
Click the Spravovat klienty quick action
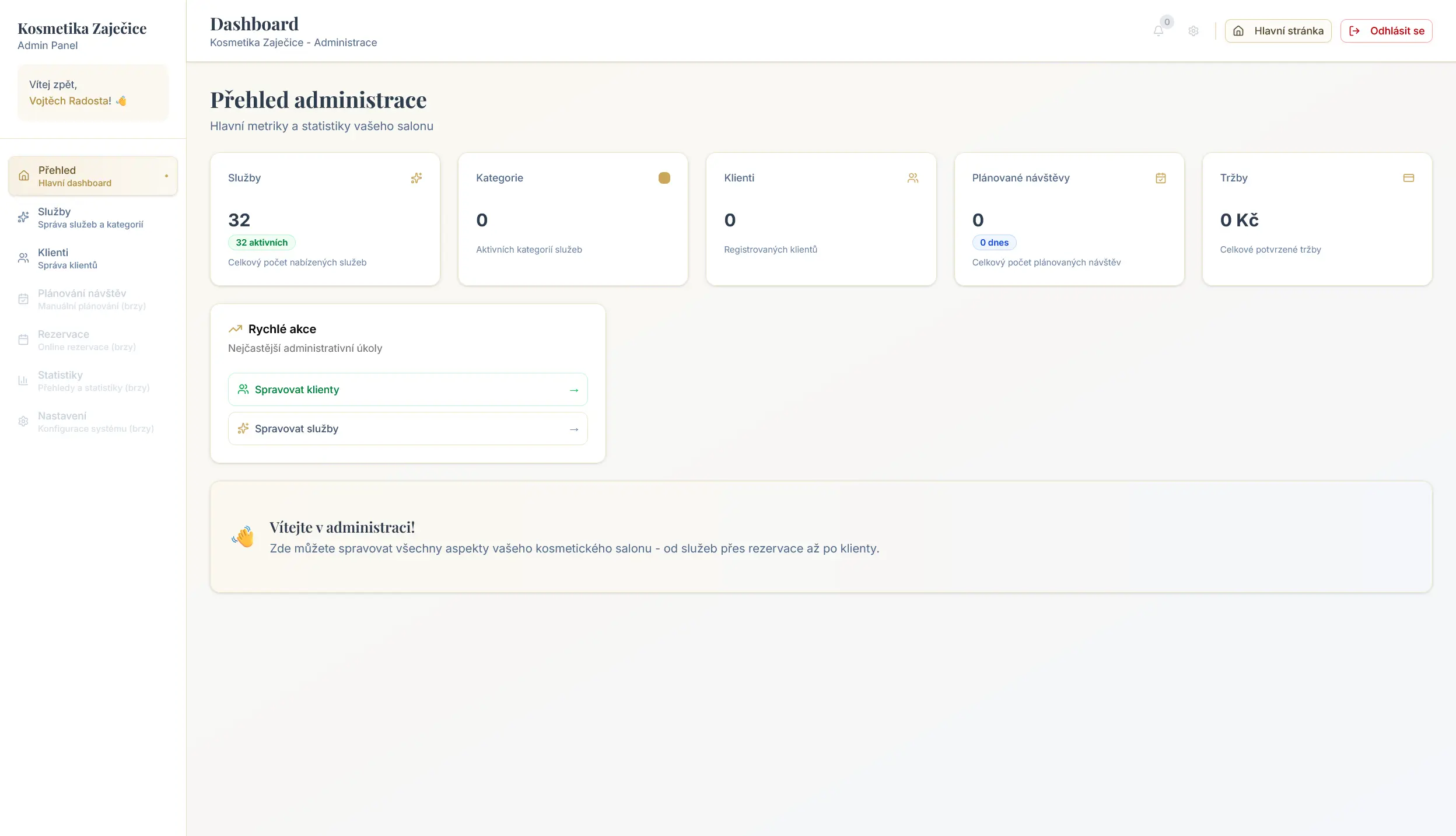[408, 389]
